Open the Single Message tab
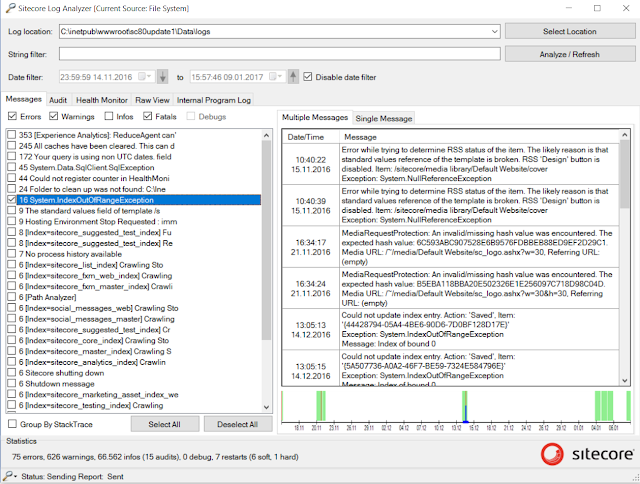640x484 pixels. [x=384, y=118]
